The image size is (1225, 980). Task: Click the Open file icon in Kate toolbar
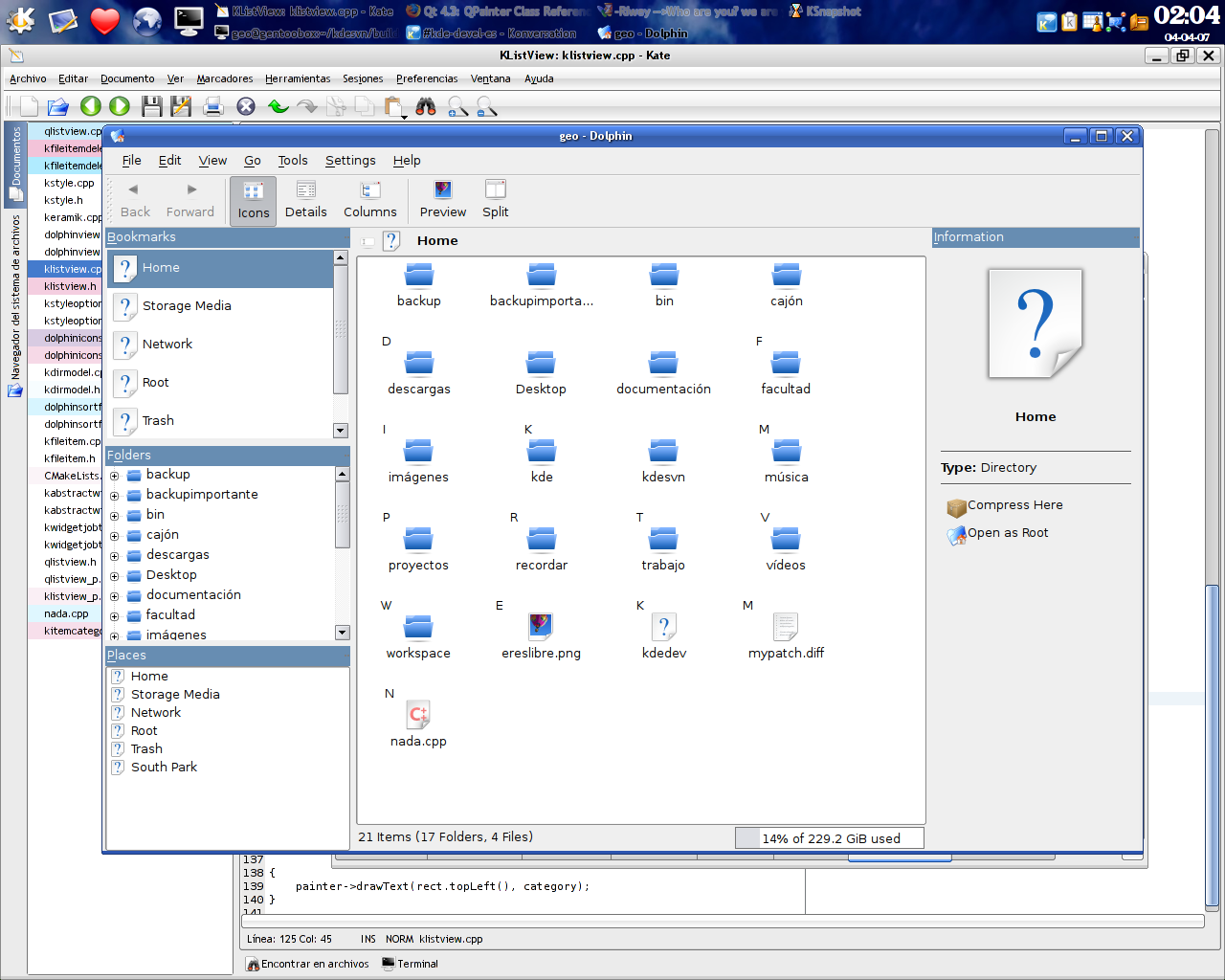pos(58,106)
